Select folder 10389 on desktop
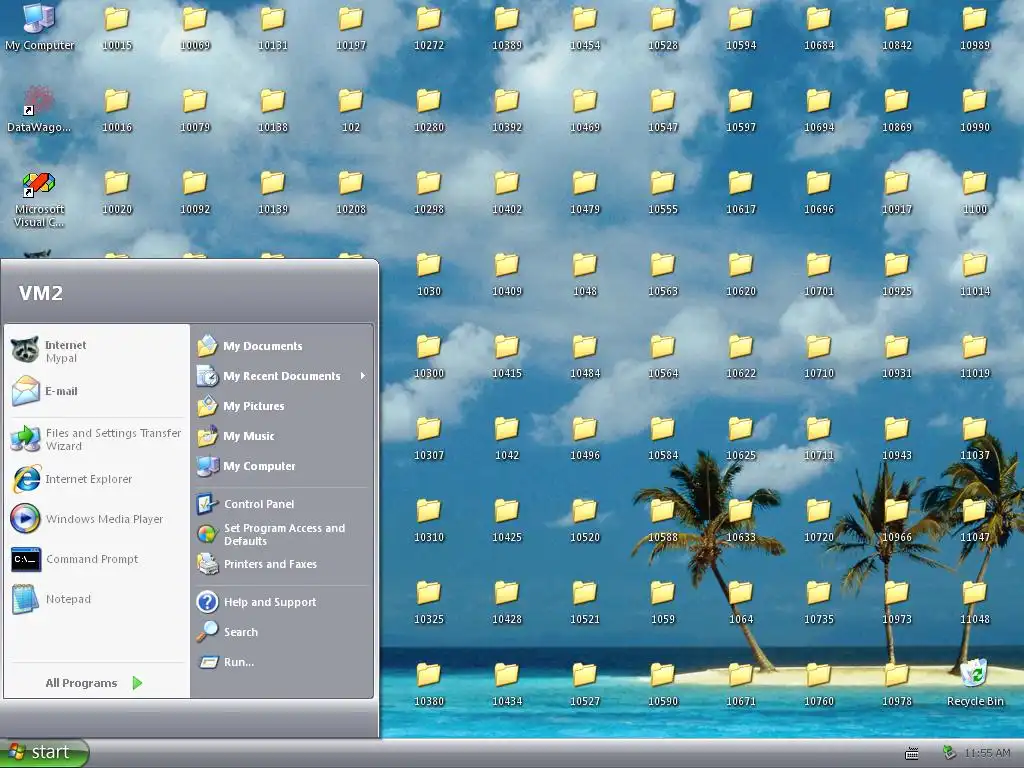 tap(507, 27)
